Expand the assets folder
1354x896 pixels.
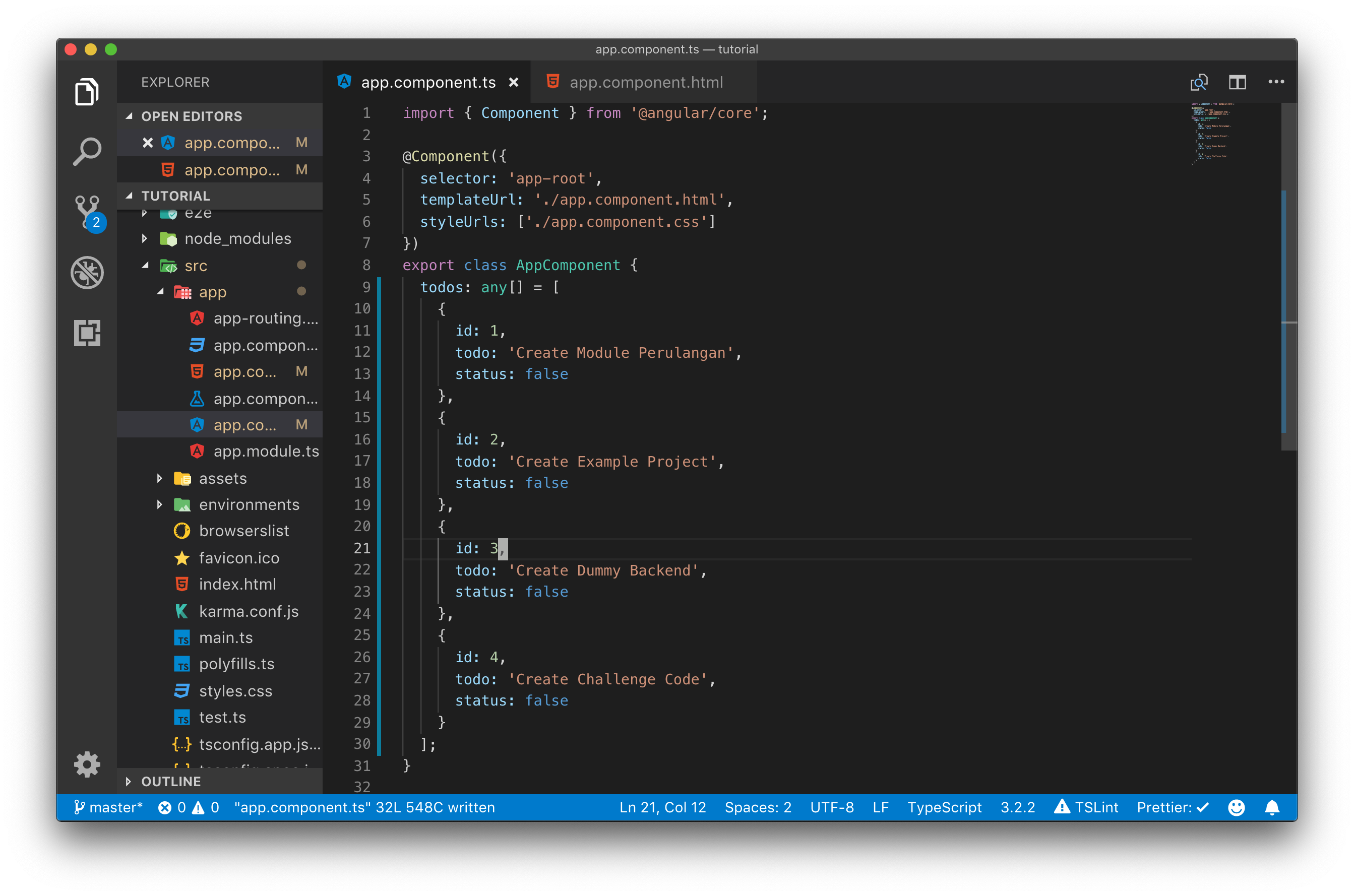[x=220, y=478]
